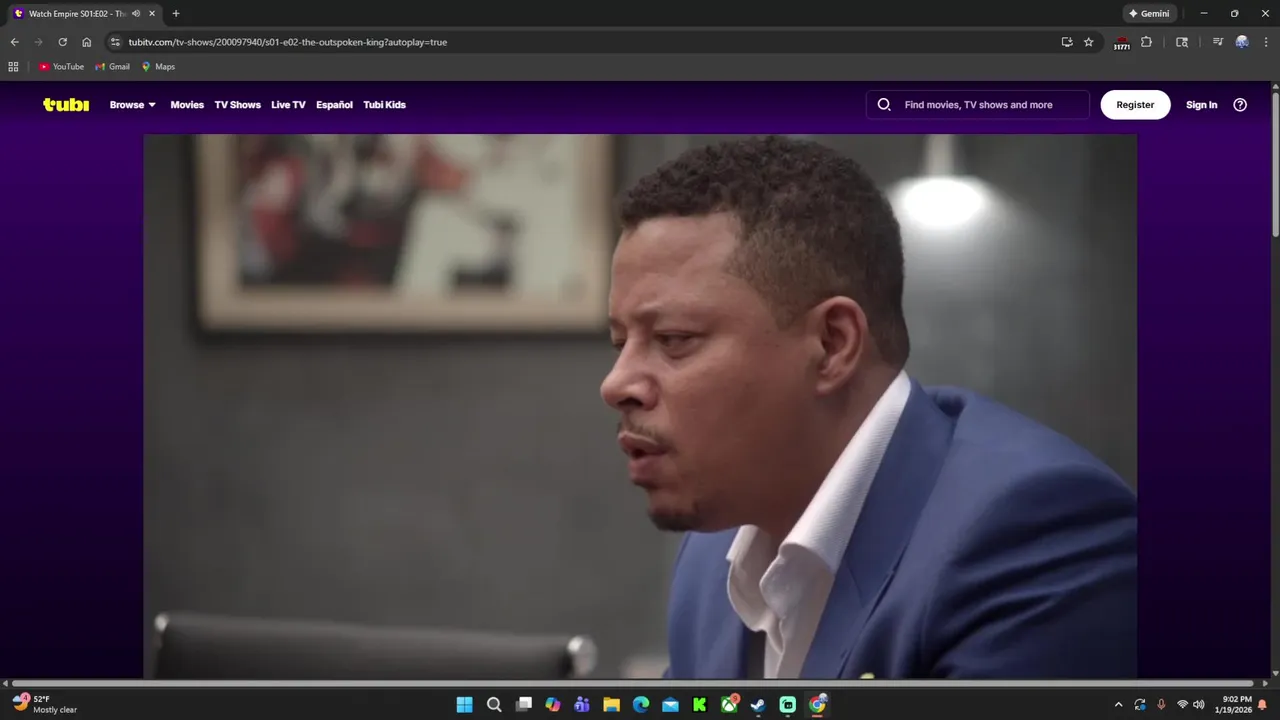1280x720 pixels.
Task: Open the Chrome three-dot menu
Action: click(x=1266, y=42)
